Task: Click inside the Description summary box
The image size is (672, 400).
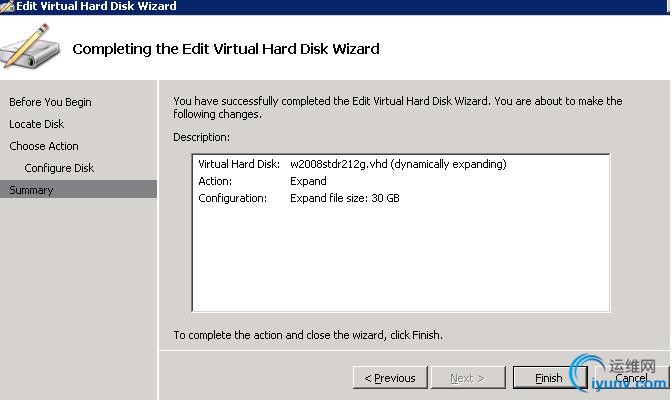Action: coord(400,260)
